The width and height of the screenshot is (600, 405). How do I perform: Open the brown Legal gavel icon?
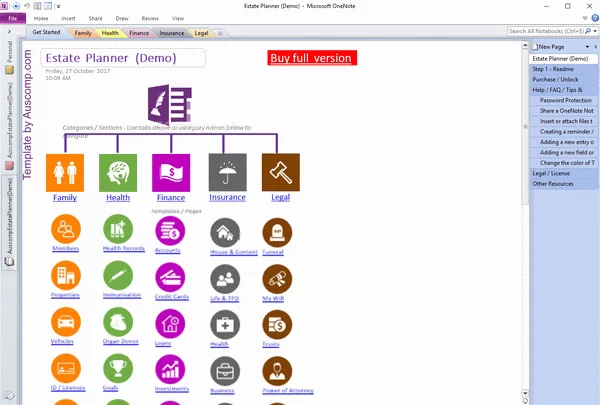(281, 172)
